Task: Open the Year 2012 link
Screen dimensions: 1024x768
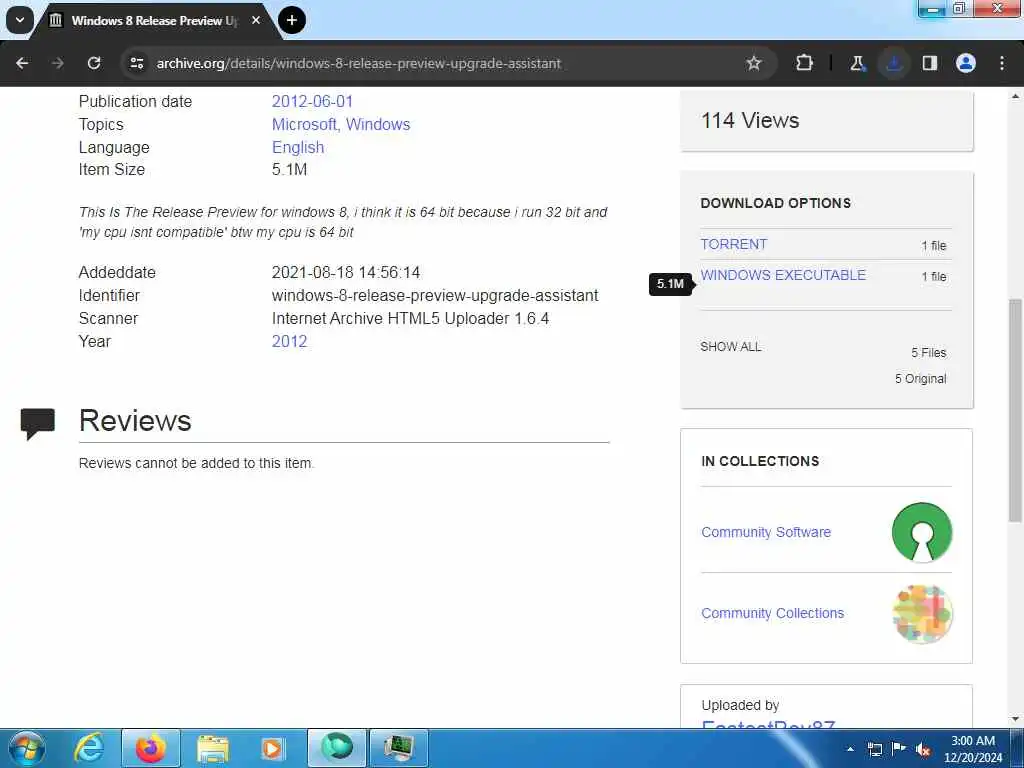Action: pyautogui.click(x=289, y=342)
